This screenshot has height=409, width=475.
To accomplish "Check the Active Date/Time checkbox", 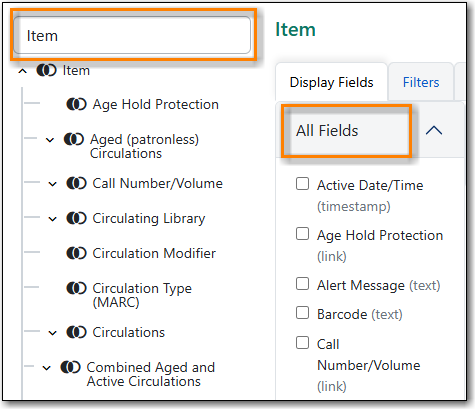I will 302,184.
